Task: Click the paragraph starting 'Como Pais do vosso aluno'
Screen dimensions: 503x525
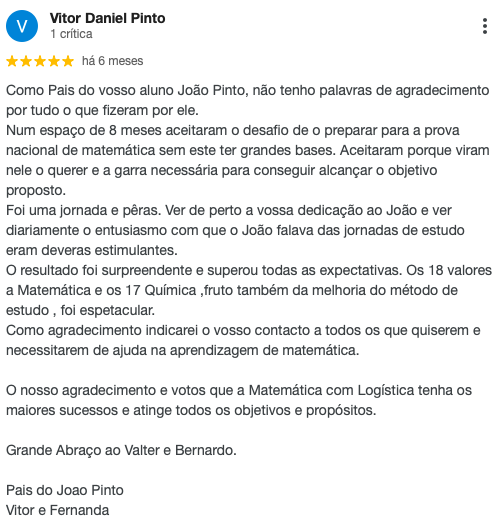Action: coord(248,100)
